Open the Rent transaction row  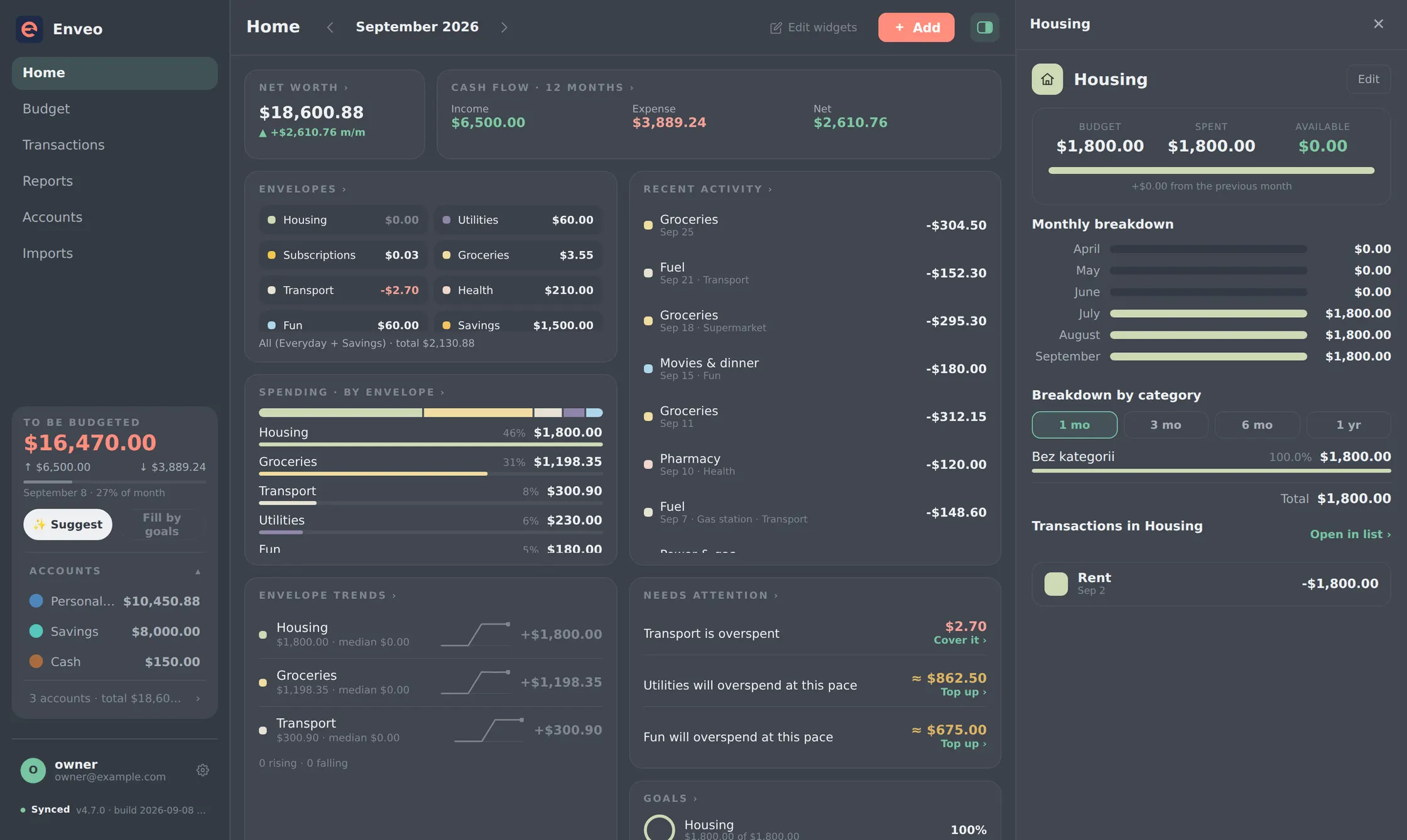coord(1211,584)
